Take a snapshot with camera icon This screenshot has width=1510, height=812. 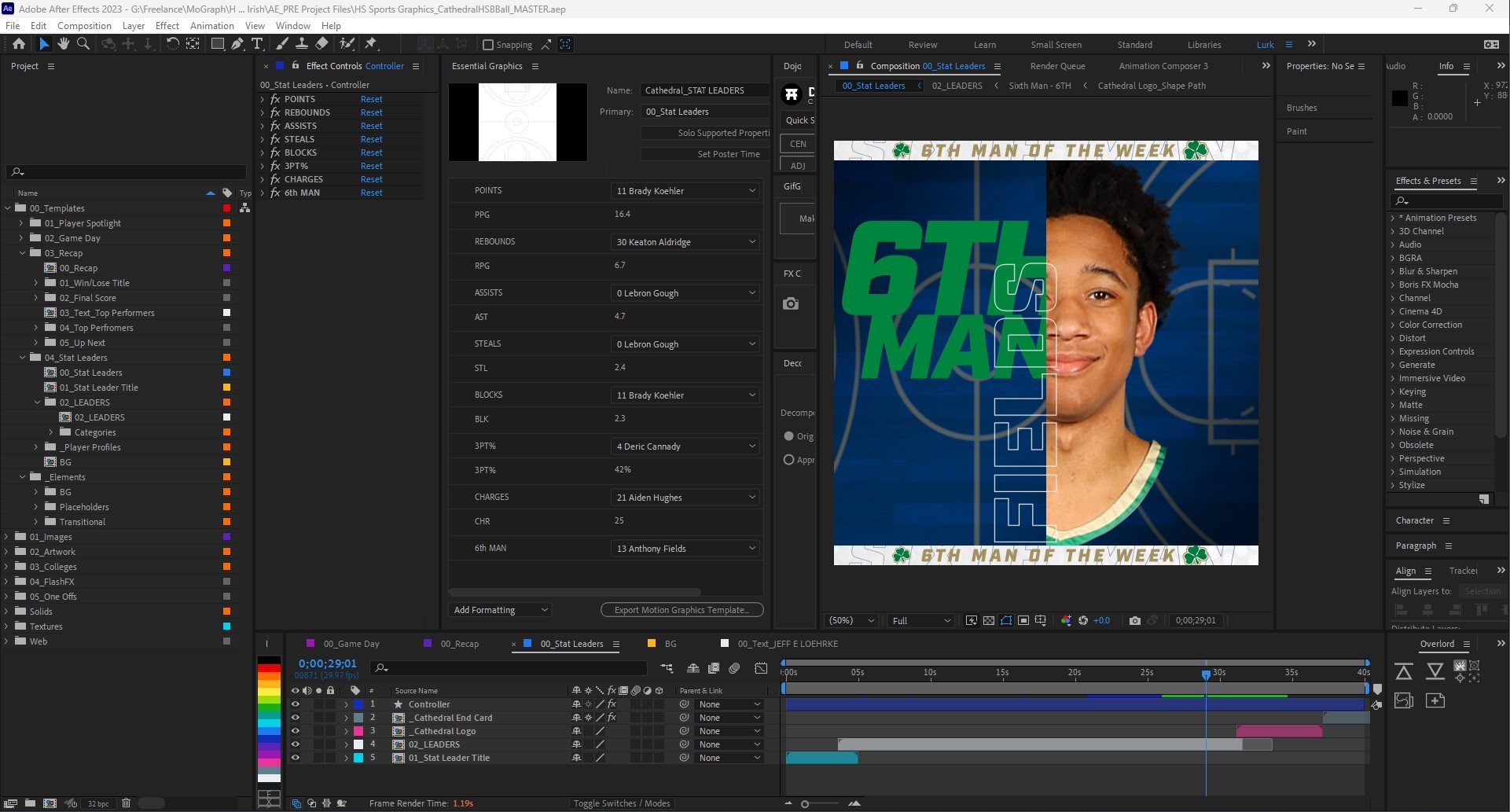[1134, 620]
